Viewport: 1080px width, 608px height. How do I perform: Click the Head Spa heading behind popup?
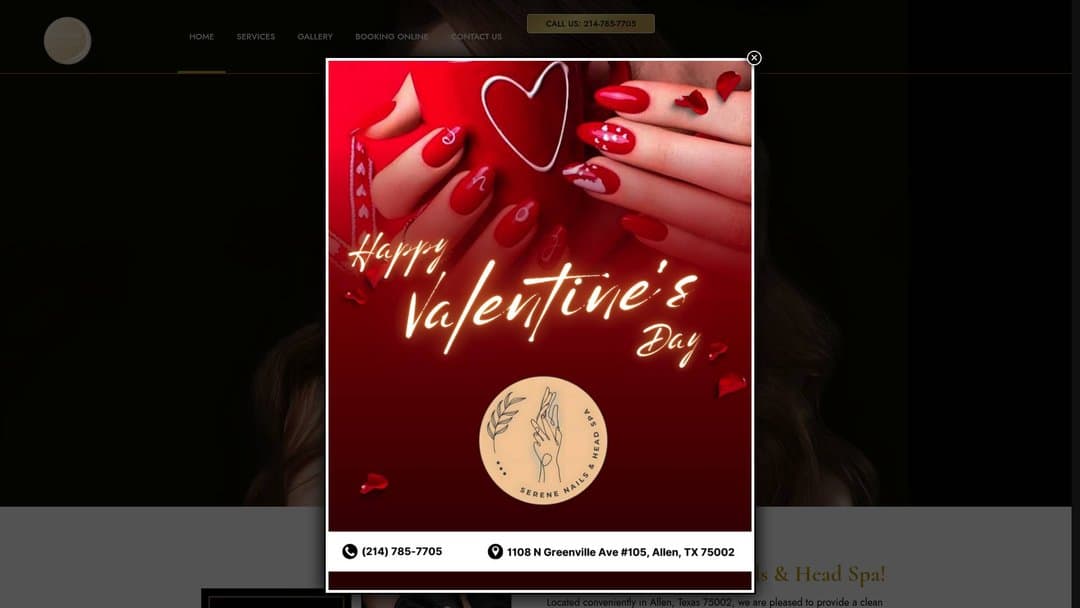click(x=821, y=574)
